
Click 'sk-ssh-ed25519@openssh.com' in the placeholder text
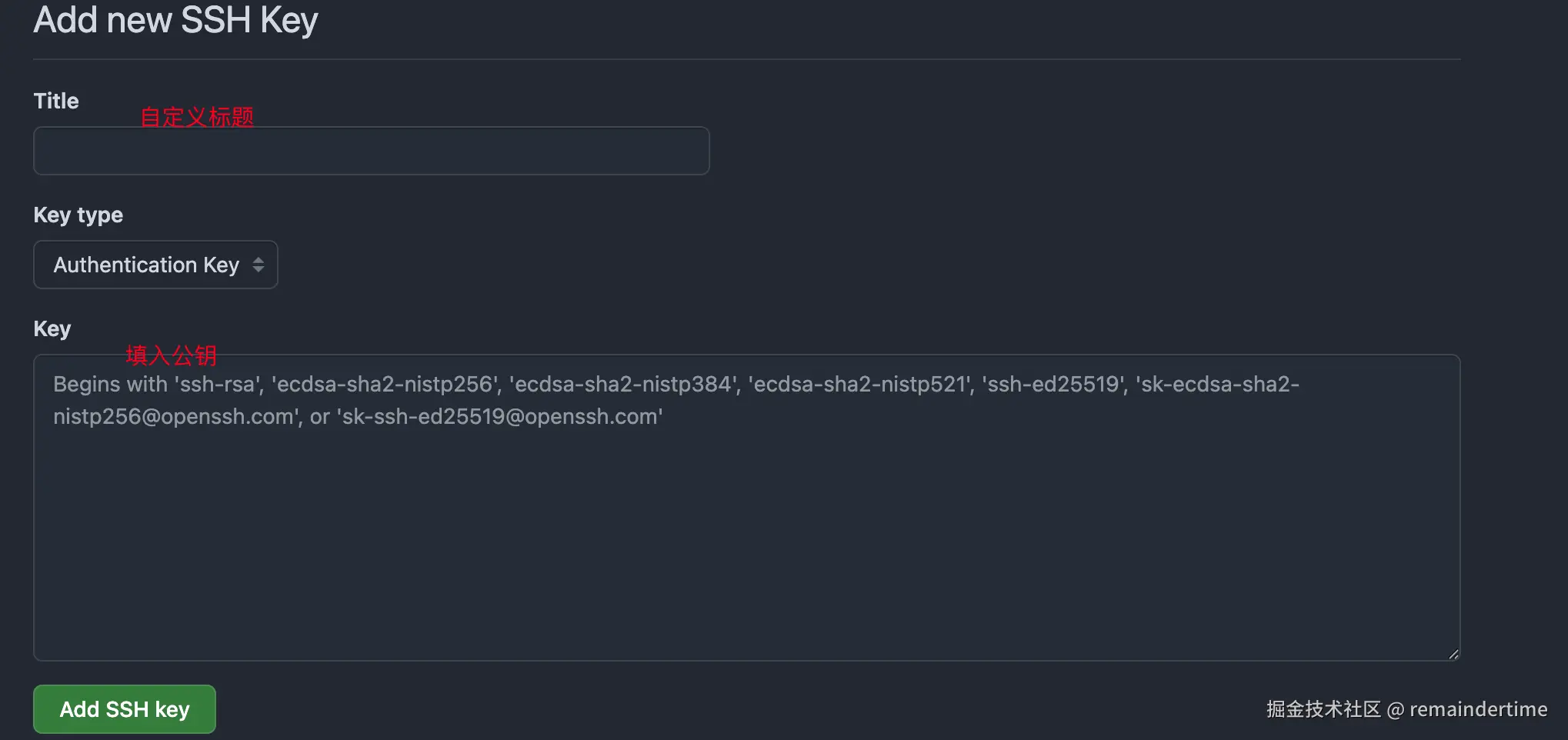500,417
